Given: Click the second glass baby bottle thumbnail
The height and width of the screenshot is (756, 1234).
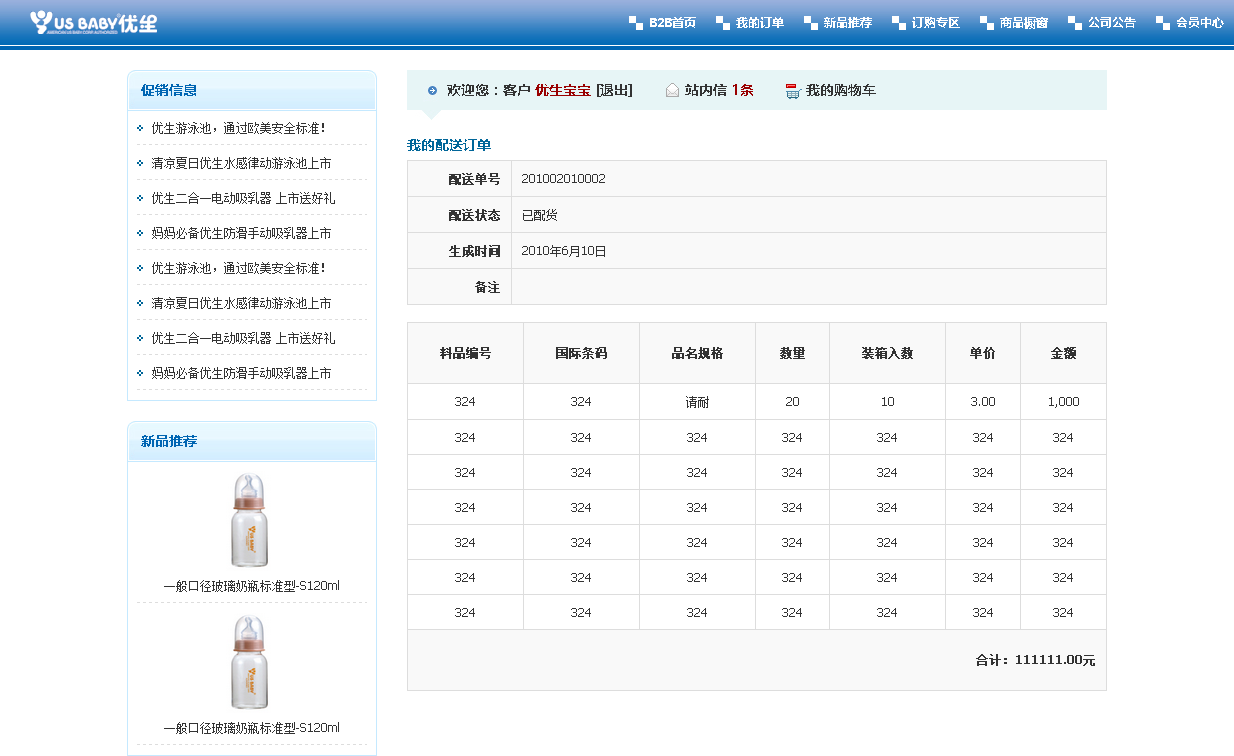Looking at the screenshot, I should [x=250, y=662].
